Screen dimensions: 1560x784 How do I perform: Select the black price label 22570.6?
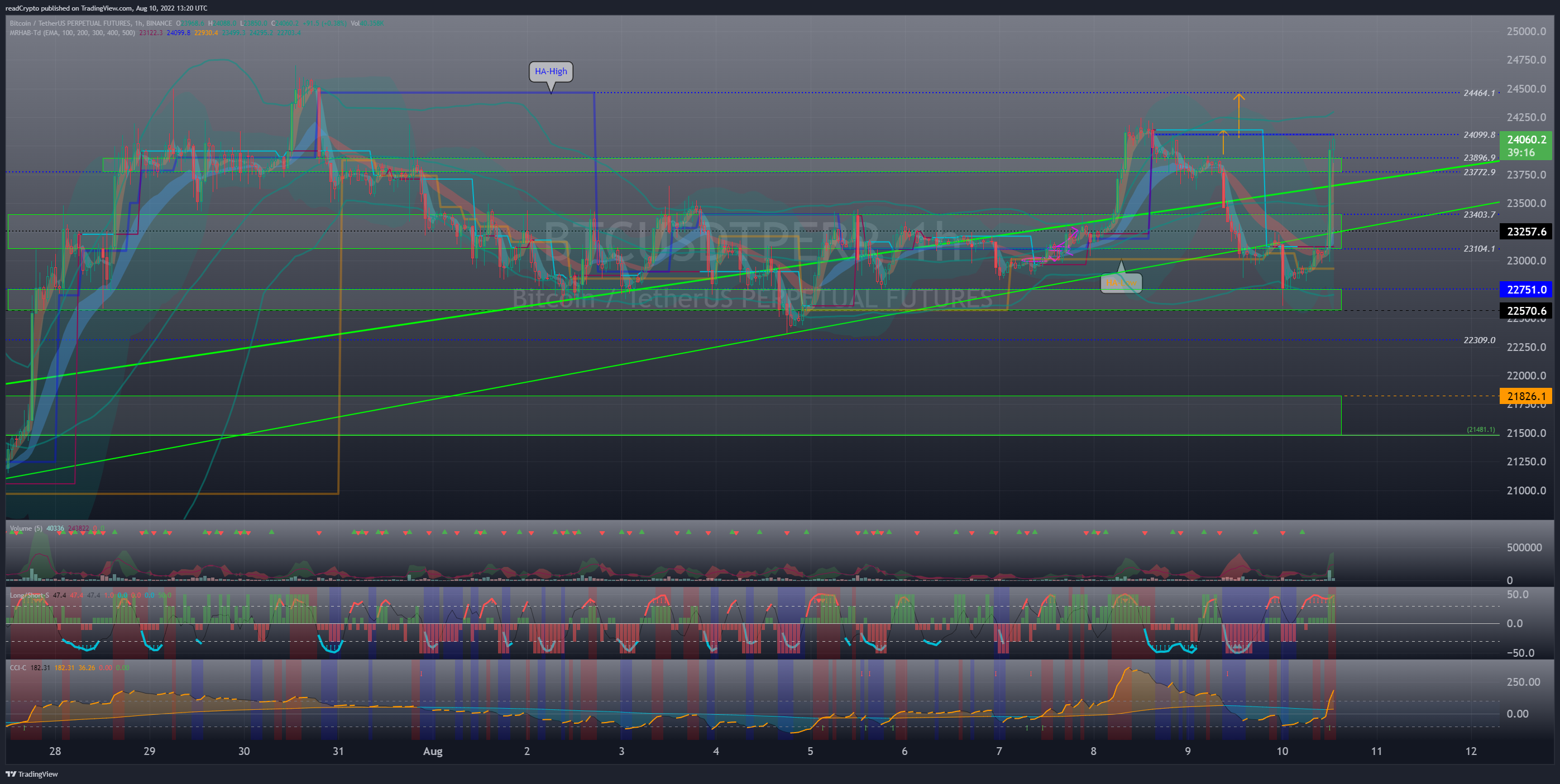coord(1526,311)
